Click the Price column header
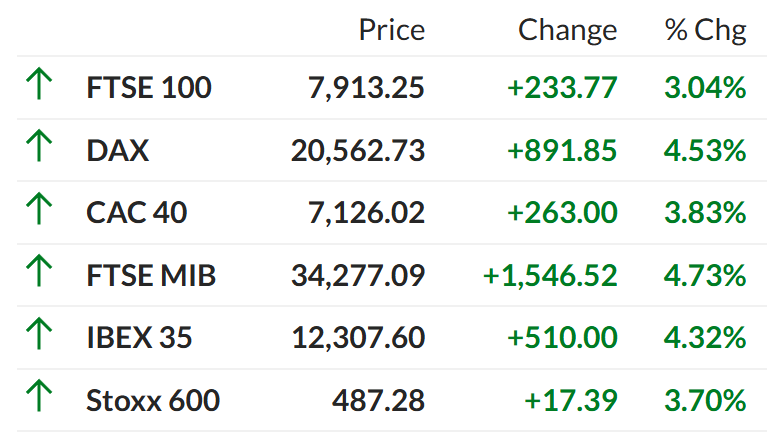 click(392, 30)
